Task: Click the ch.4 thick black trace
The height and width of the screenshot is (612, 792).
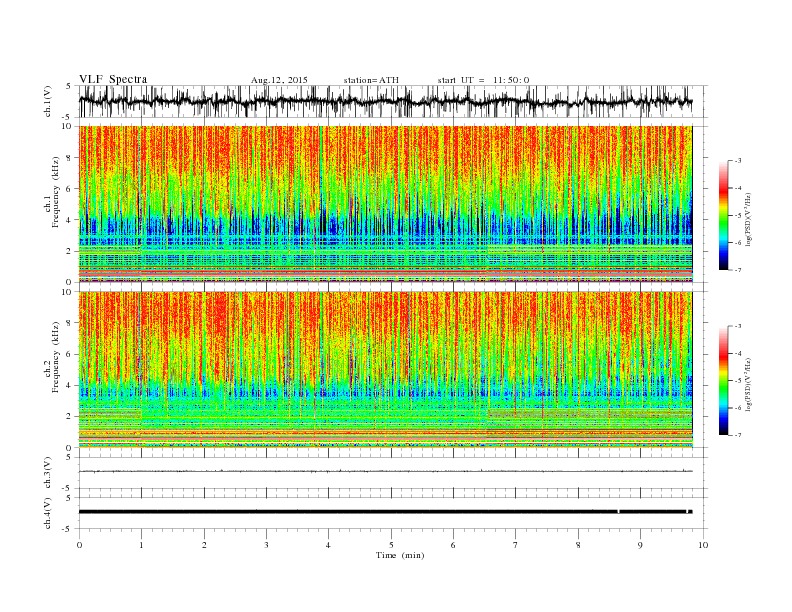Action: coord(385,512)
